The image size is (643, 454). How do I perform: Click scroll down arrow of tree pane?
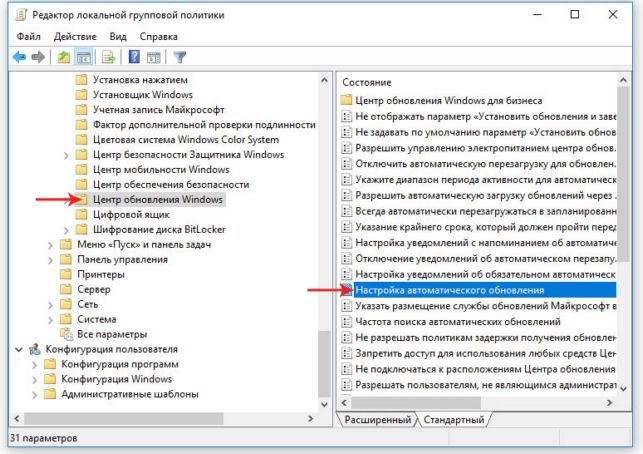point(324,404)
